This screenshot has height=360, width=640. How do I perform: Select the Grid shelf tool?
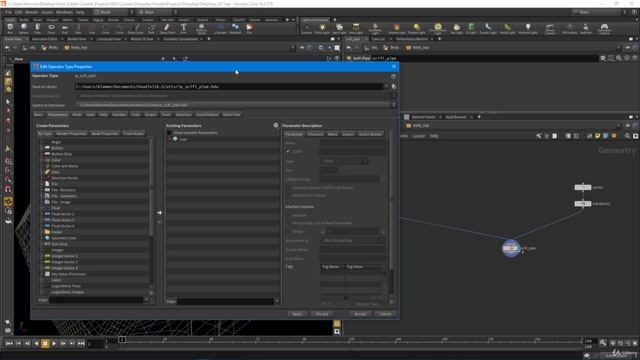(64, 28)
